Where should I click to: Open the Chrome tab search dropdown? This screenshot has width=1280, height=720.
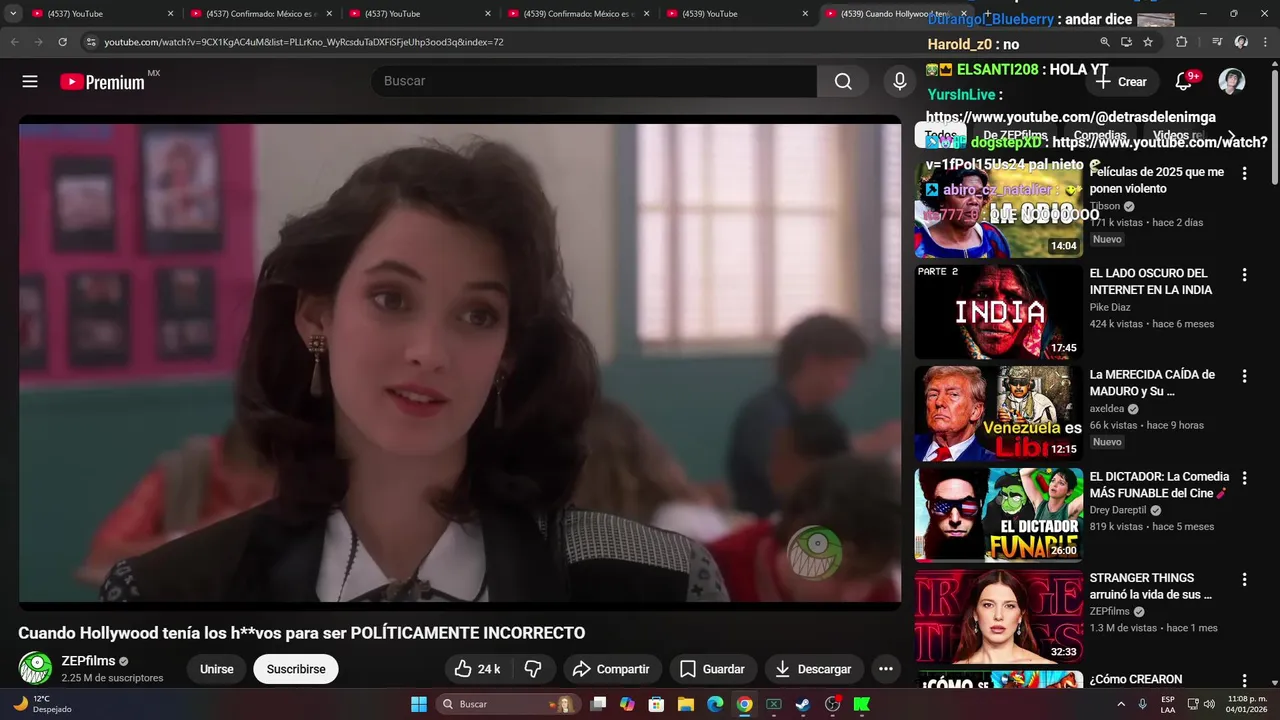click(13, 14)
